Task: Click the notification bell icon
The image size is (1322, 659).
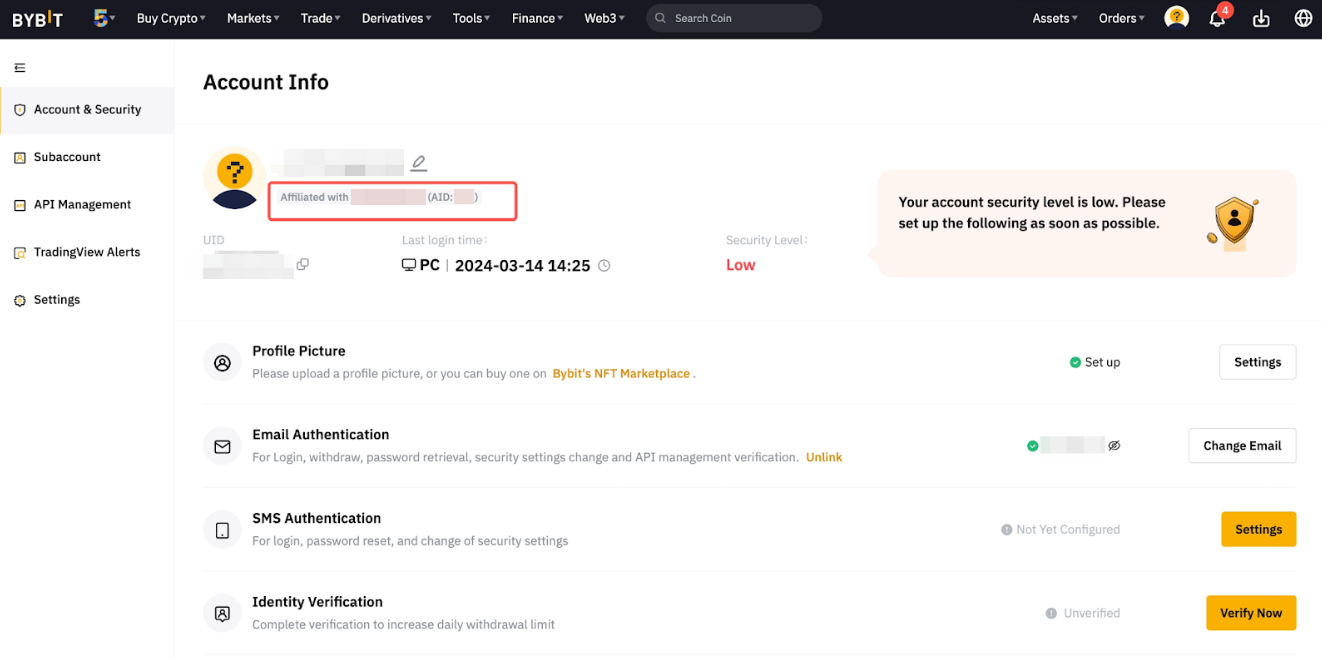Action: [1217, 19]
